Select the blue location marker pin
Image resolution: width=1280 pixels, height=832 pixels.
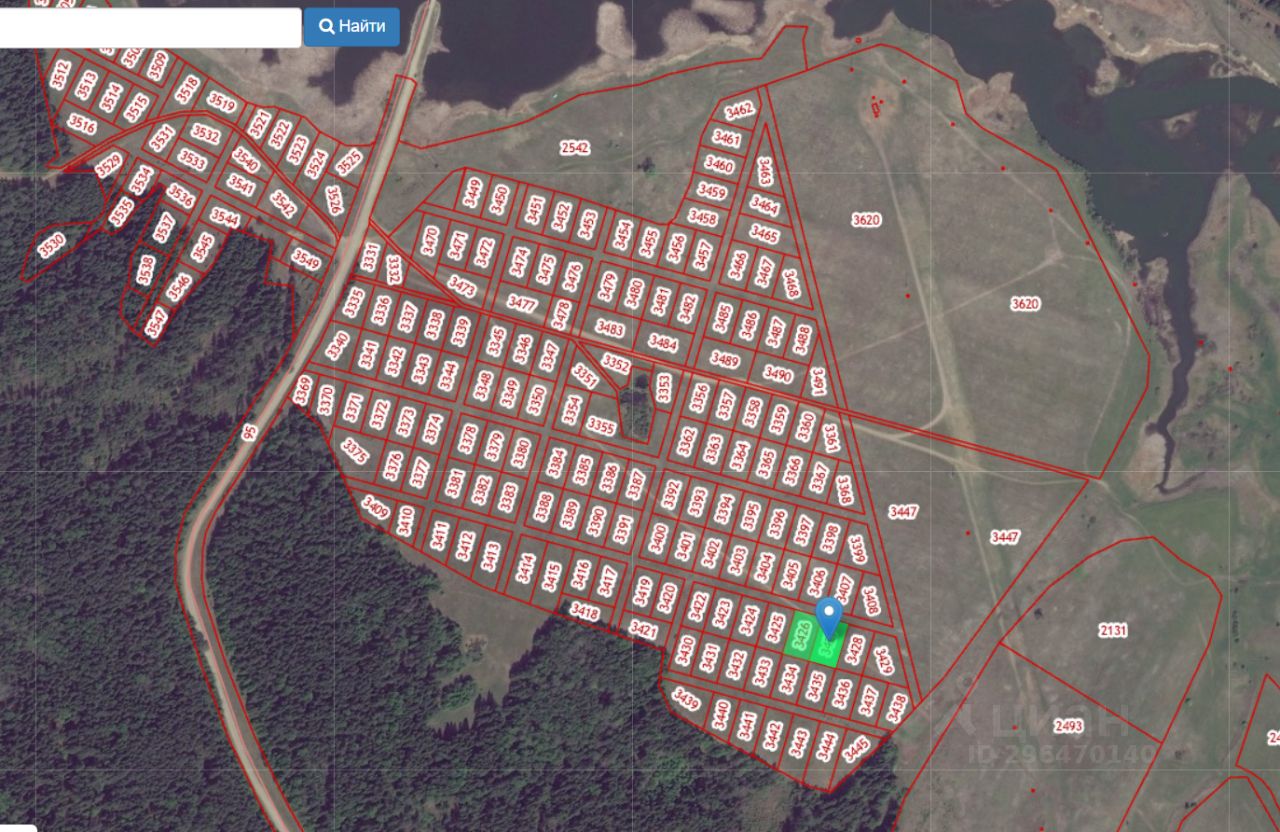click(x=828, y=616)
